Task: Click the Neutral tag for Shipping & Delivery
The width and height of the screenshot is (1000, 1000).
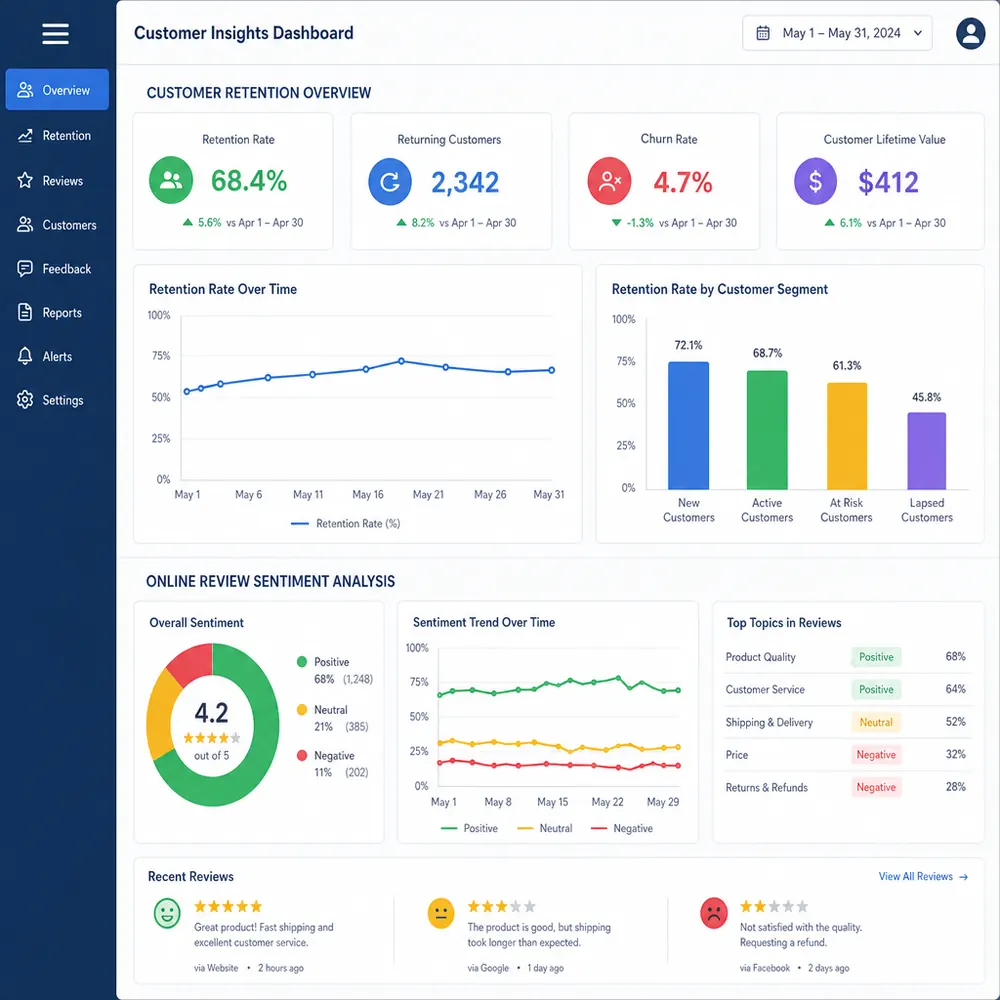Action: click(876, 722)
